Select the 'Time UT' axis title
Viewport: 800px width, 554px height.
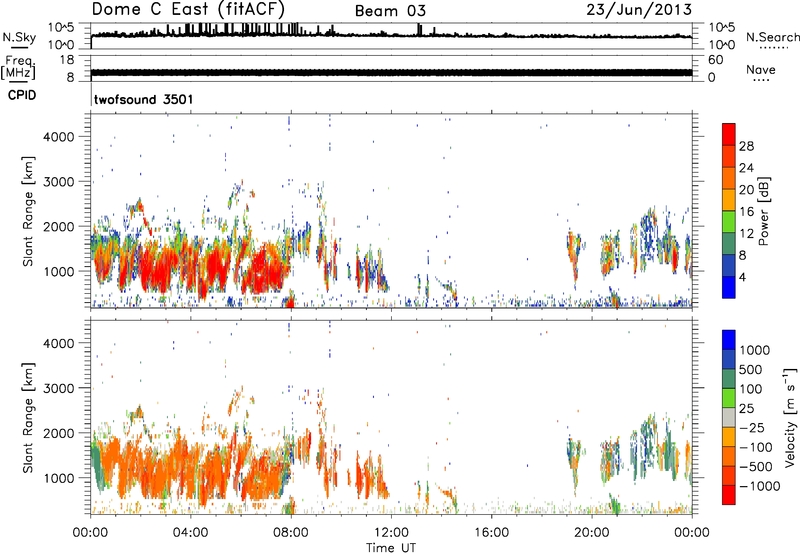pyautogui.click(x=391, y=548)
